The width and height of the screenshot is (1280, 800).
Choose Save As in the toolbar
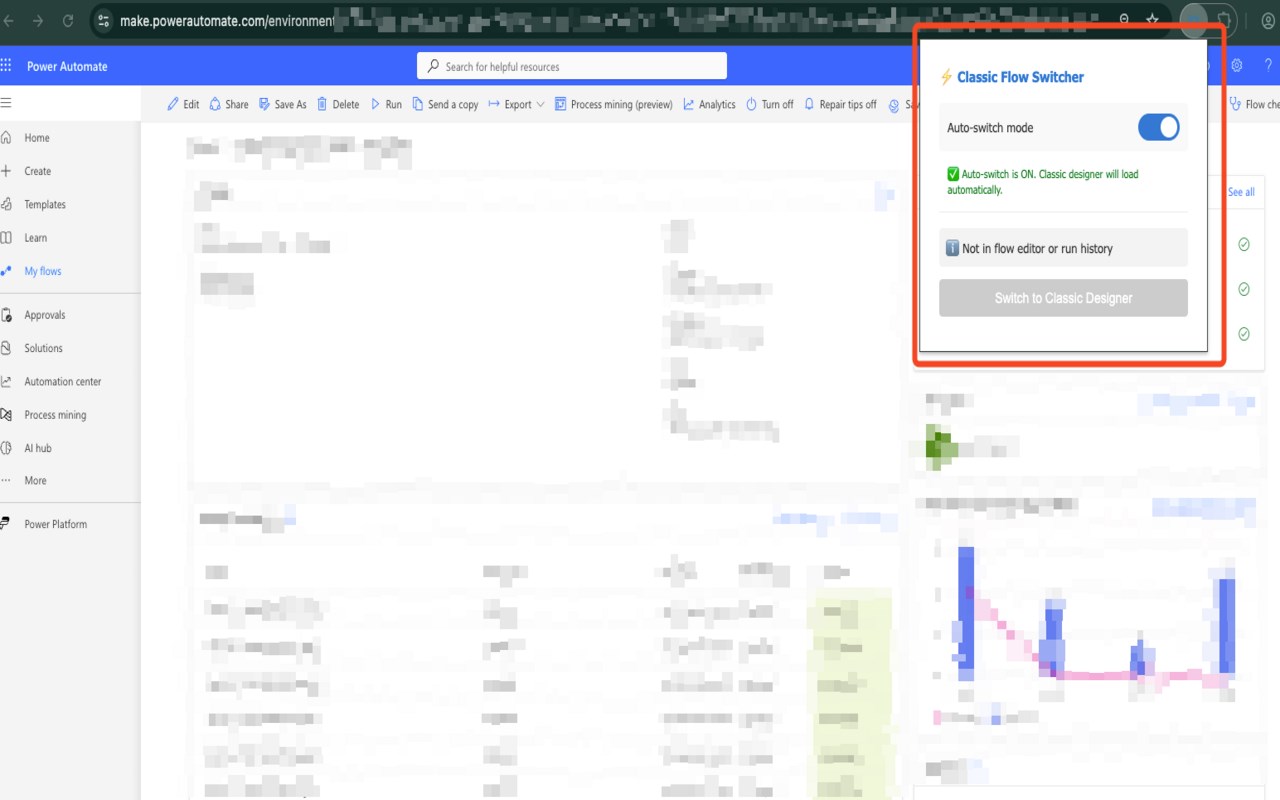283,104
